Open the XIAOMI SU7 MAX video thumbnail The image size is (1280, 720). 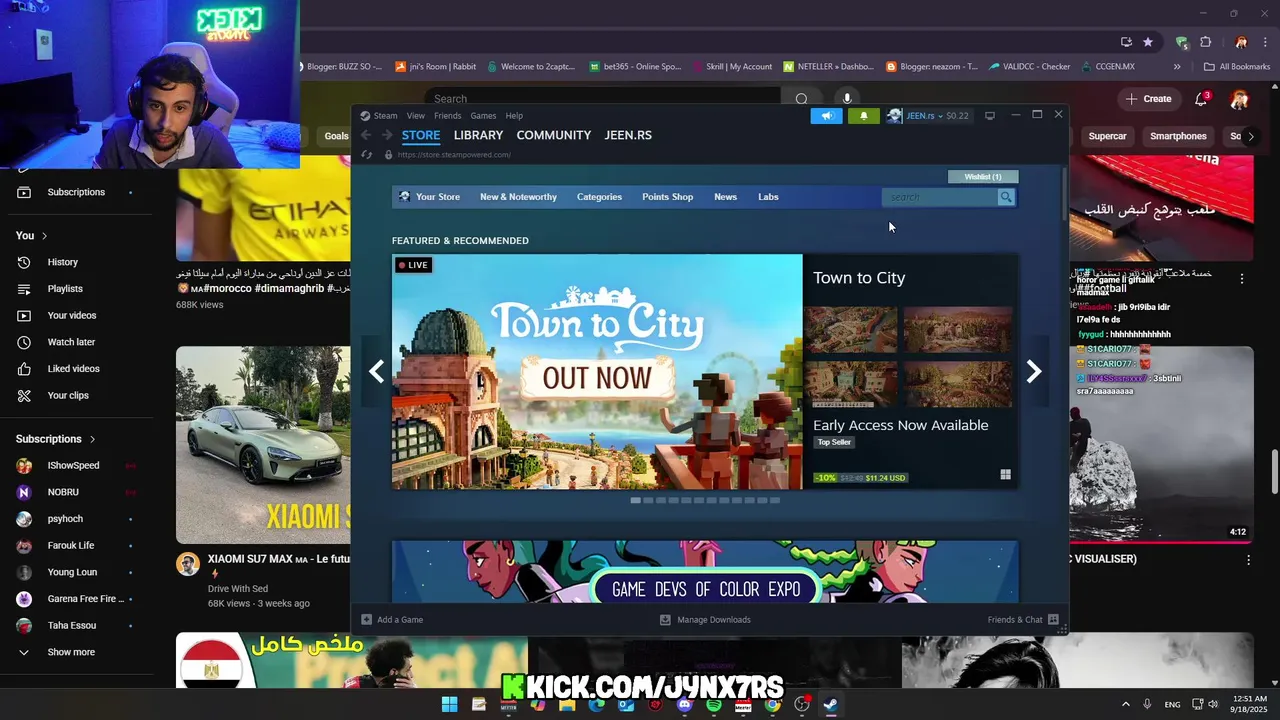click(264, 445)
